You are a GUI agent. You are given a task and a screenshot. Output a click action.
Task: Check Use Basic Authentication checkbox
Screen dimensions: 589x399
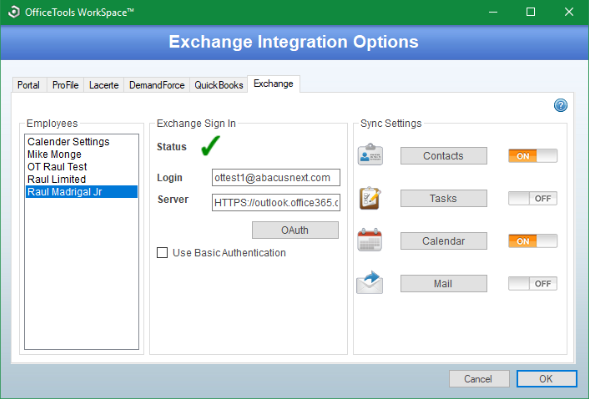[x=162, y=252]
